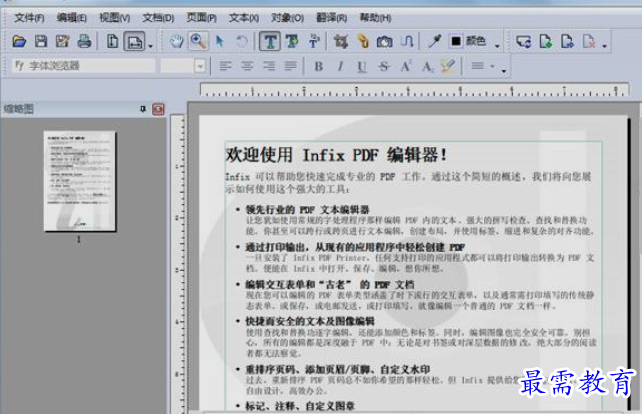Image resolution: width=642 pixels, height=414 pixels.
Task: Click the text highlighter icon
Action: click(x=448, y=66)
